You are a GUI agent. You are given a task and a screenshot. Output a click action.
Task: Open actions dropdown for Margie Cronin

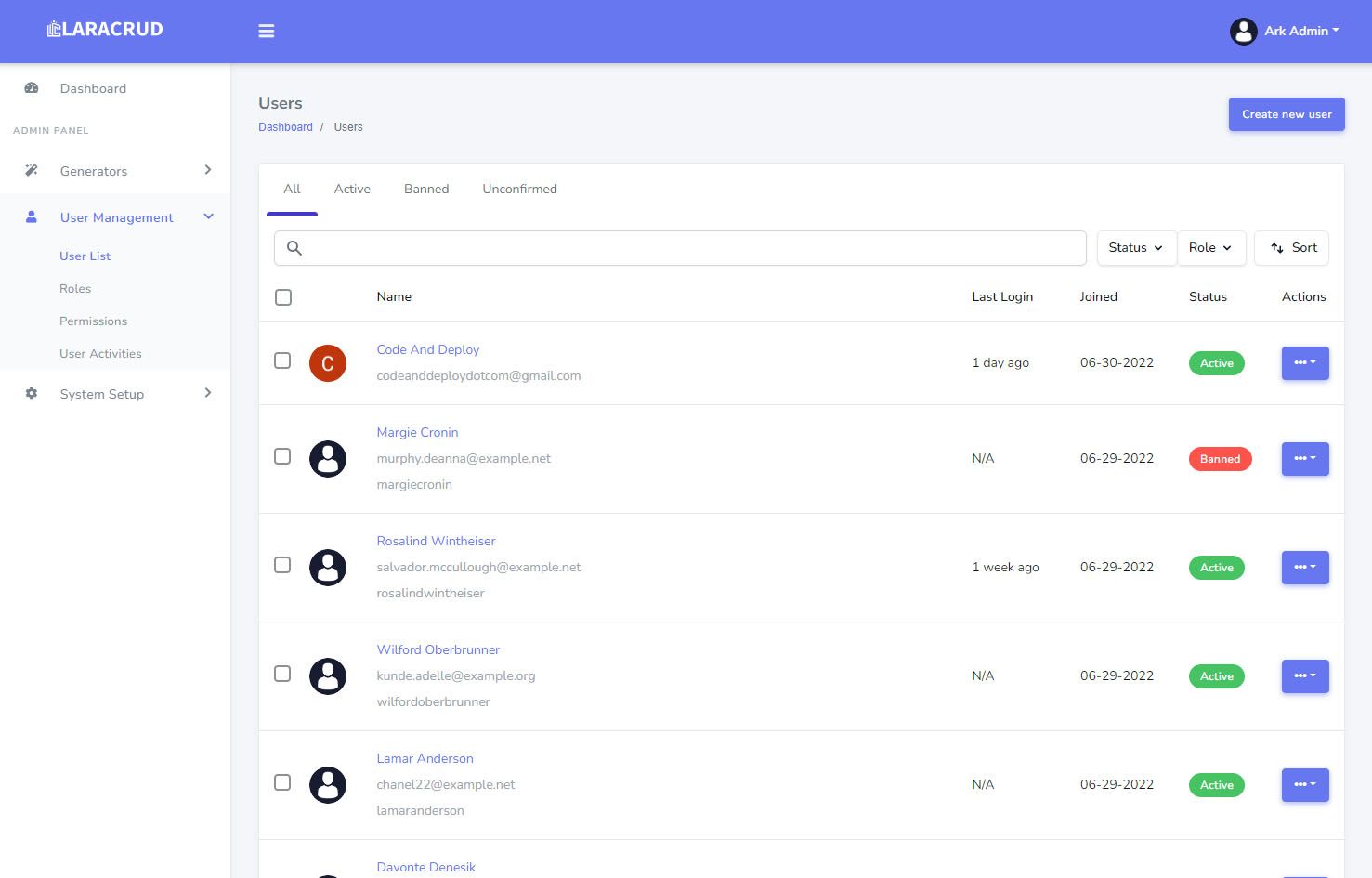[1305, 459]
